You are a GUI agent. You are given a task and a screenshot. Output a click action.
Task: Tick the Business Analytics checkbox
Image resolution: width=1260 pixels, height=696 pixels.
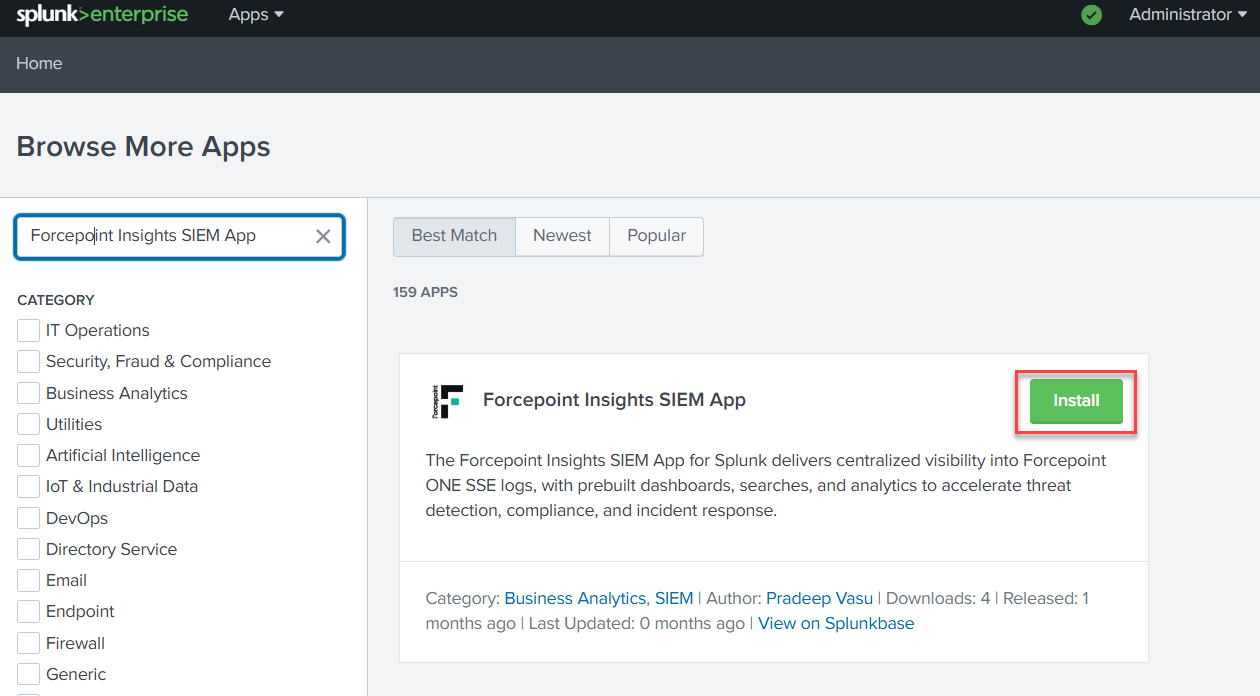pyautogui.click(x=29, y=393)
